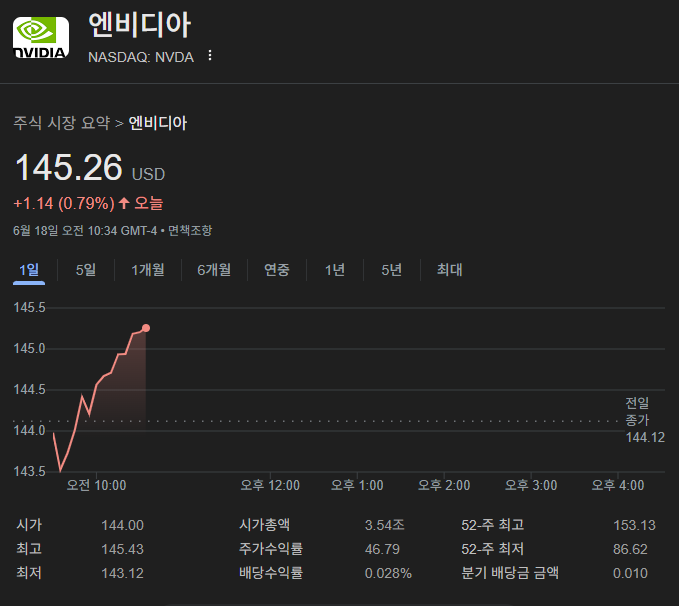Screen dimensions: 679x606
Task: Click the 오후 12:00 axis label
Action: coord(270,485)
